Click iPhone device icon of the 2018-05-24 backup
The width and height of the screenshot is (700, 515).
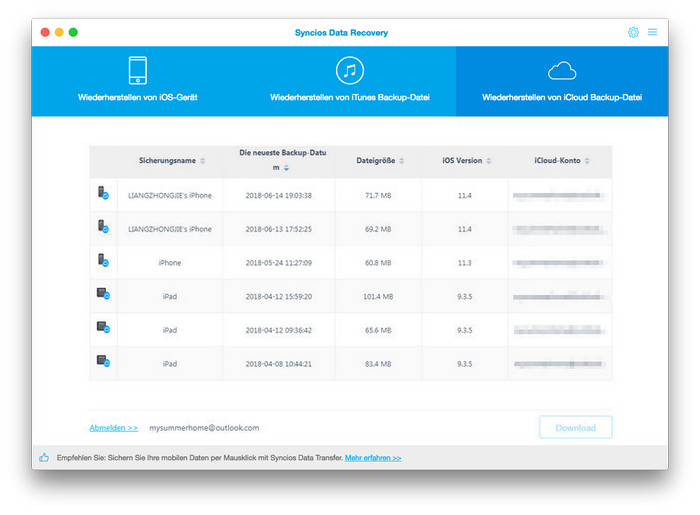point(104,260)
